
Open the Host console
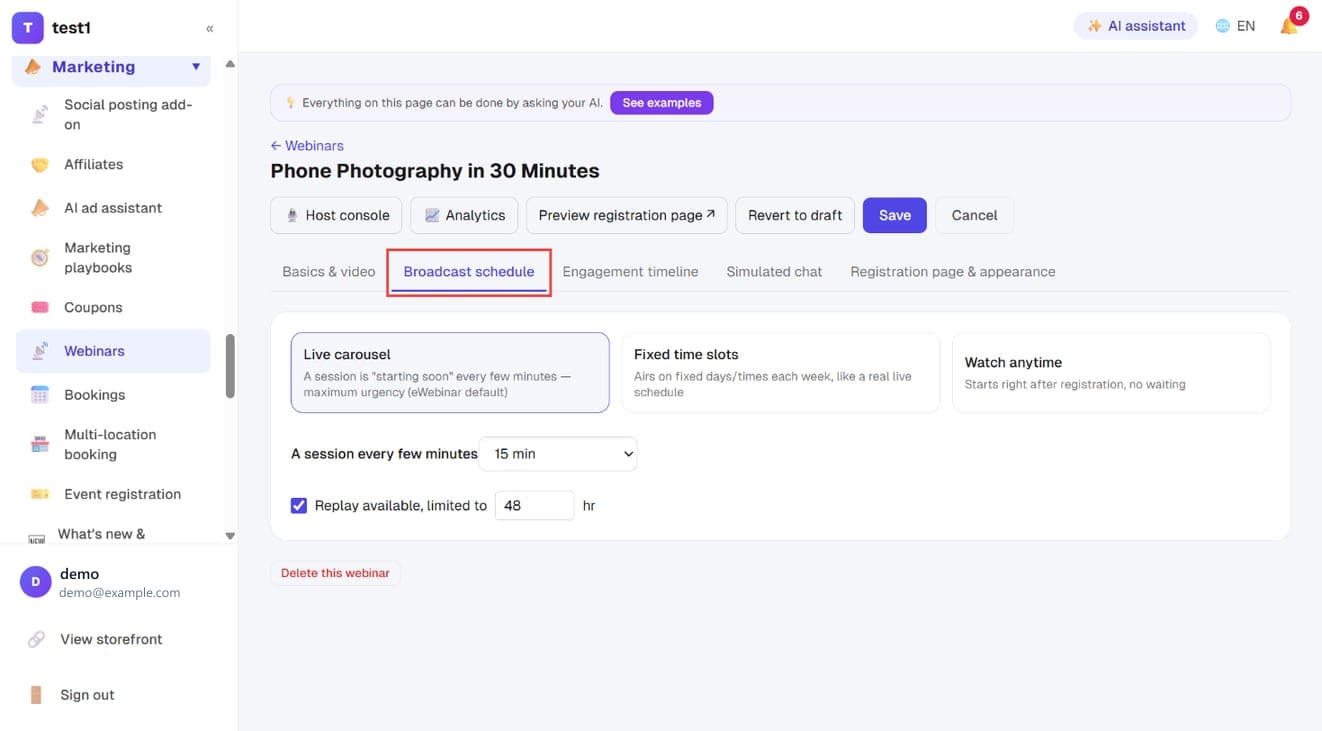point(337,215)
